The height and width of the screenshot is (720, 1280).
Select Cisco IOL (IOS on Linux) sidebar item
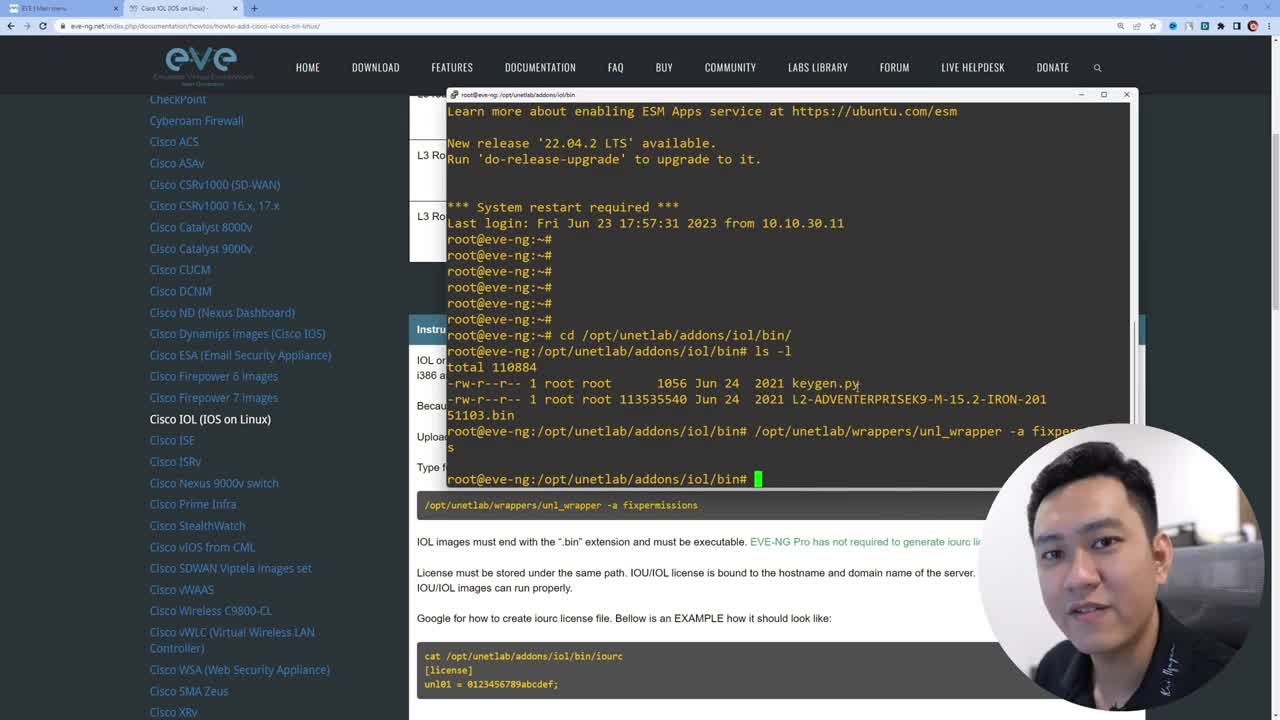coord(210,419)
